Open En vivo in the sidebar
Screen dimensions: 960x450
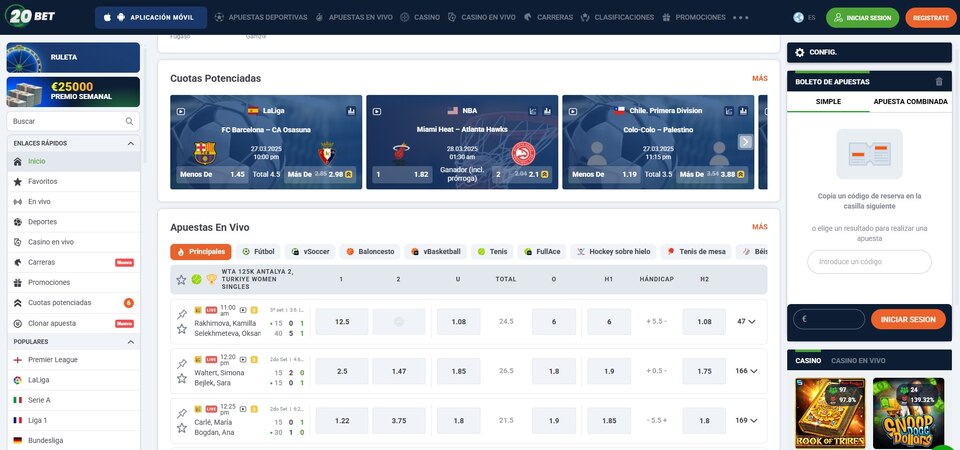[73, 201]
